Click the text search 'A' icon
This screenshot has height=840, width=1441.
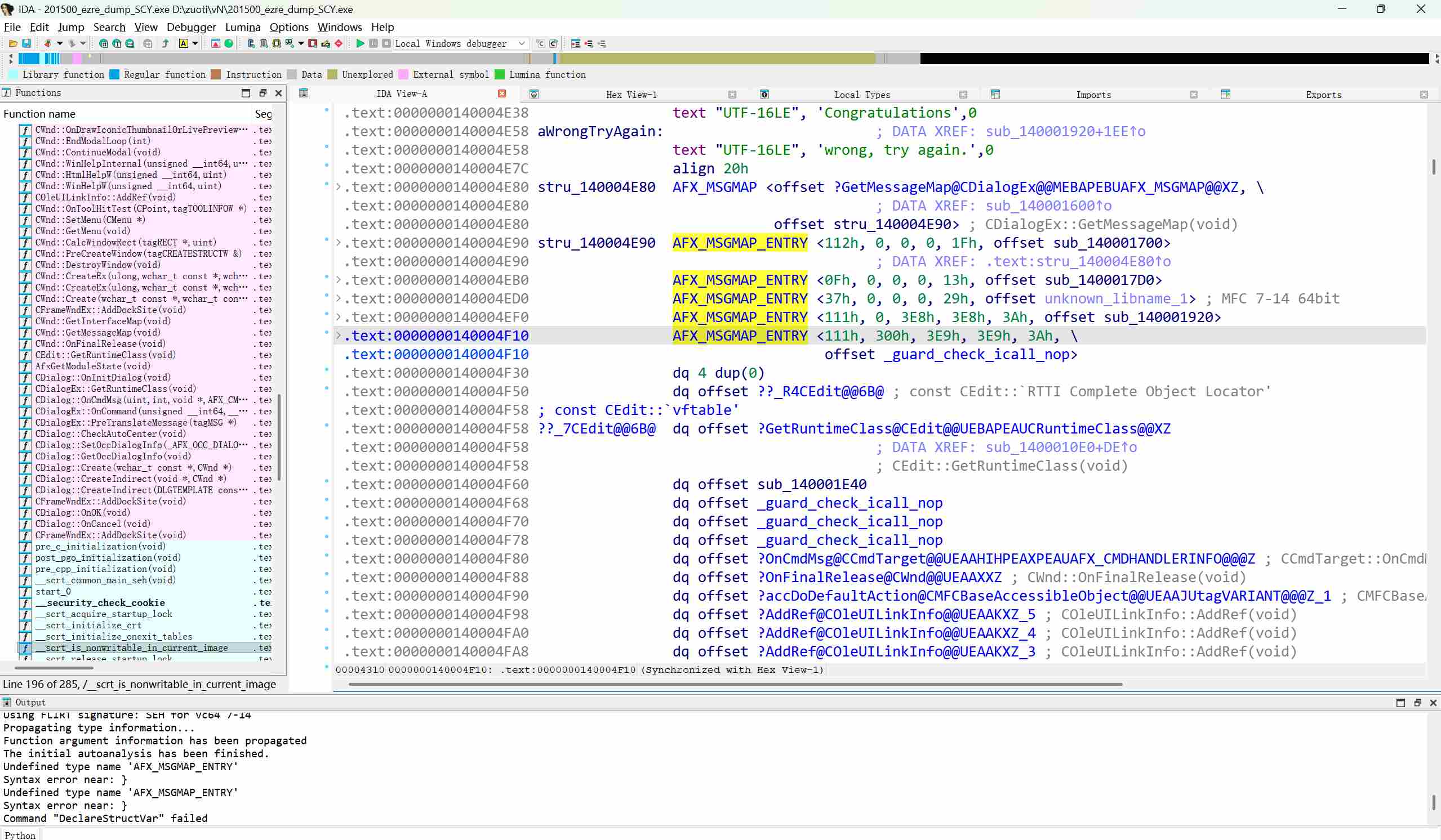pos(184,43)
